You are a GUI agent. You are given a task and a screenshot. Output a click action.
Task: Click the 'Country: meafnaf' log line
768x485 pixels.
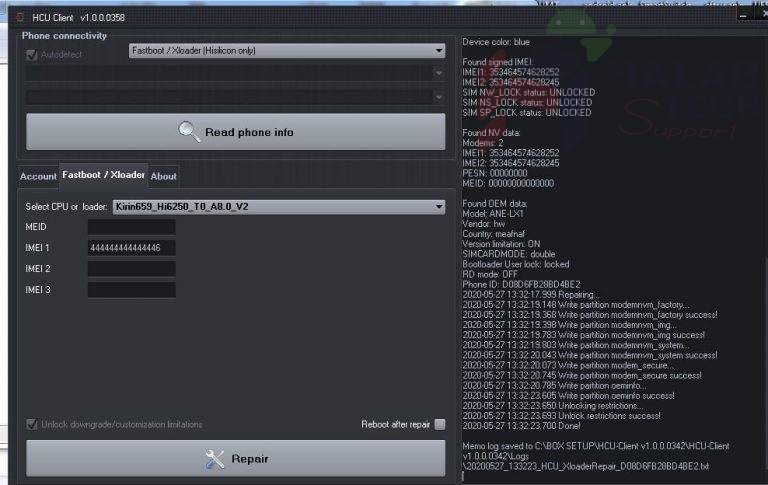(x=493, y=234)
